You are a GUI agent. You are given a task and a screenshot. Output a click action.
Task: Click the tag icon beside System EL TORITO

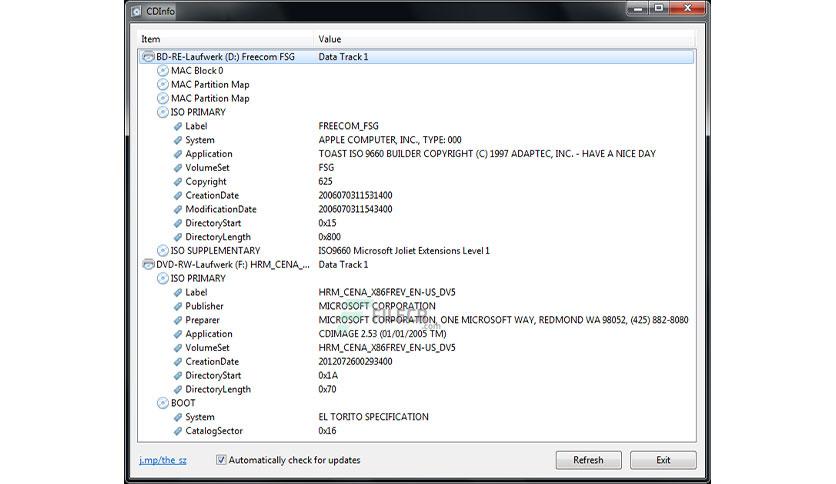[178, 417]
